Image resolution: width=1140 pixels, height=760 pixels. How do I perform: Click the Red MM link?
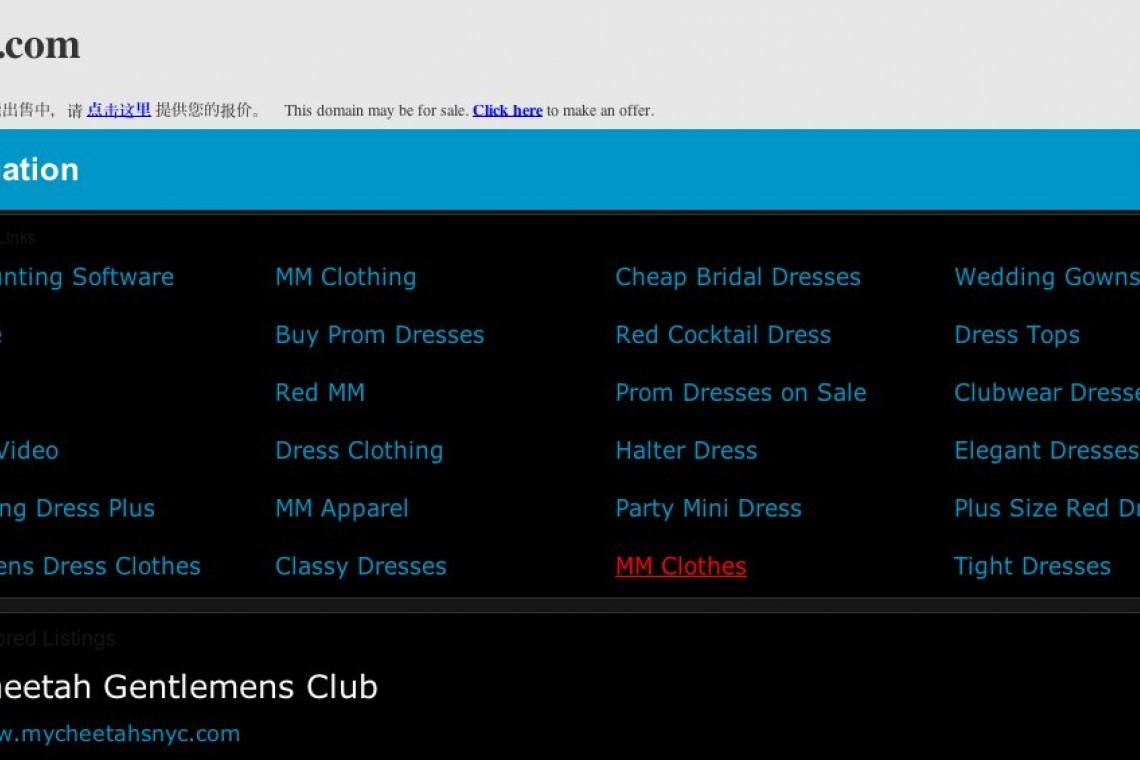coord(319,393)
